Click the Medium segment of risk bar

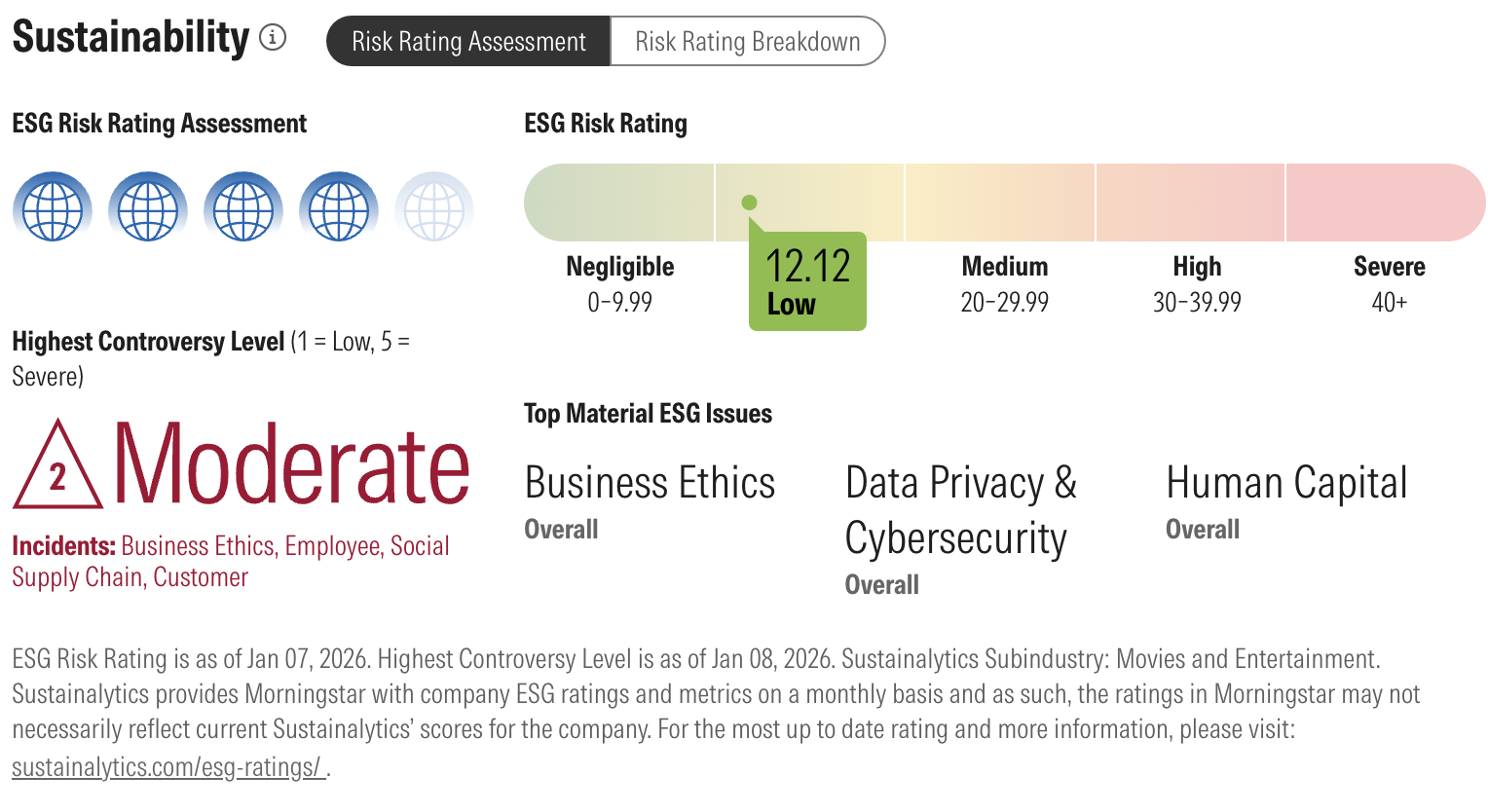click(1000, 203)
